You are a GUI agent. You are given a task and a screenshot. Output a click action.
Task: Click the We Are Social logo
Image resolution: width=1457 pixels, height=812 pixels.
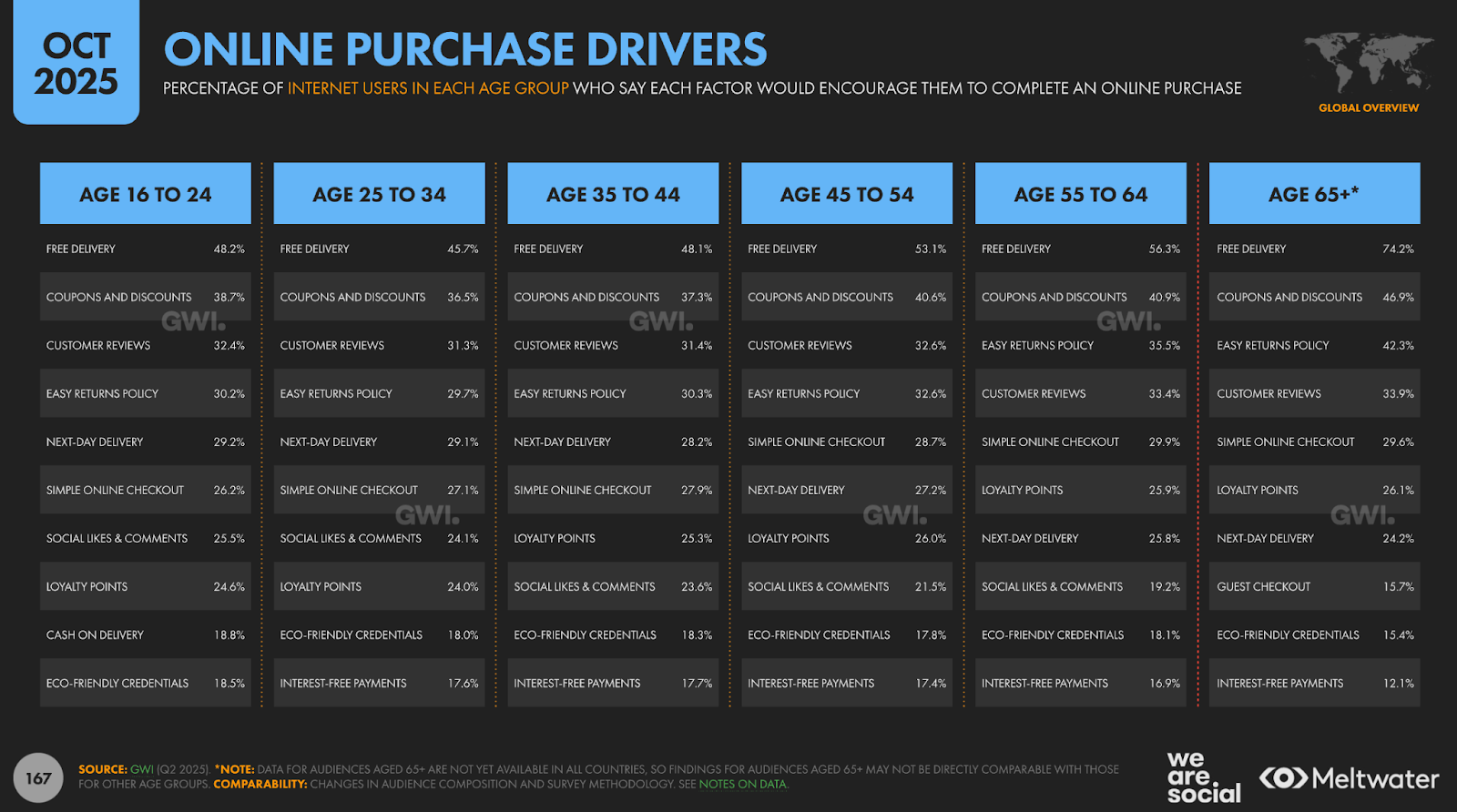point(1203,777)
